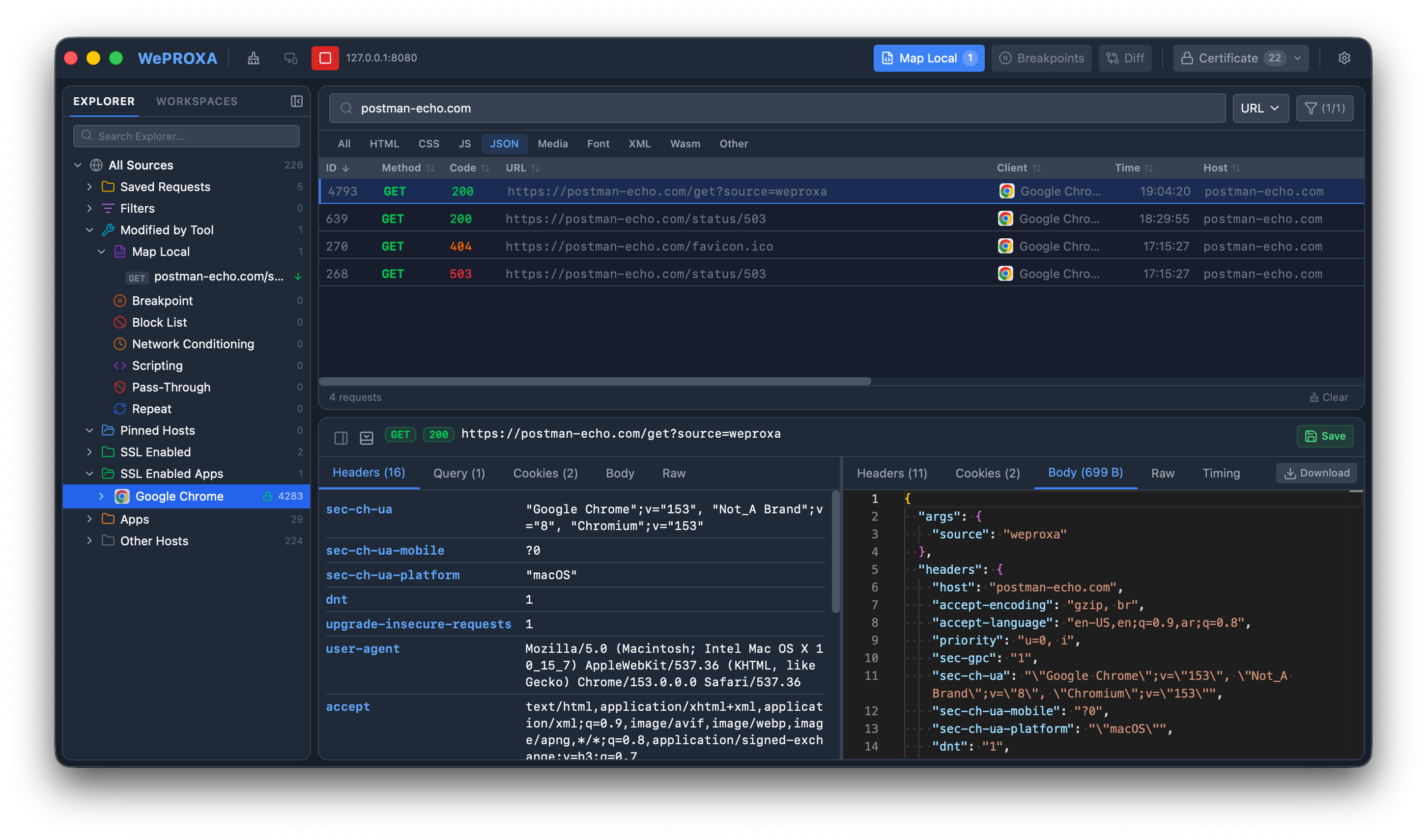Select request 268 with status 503
Image resolution: width=1427 pixels, height=840 pixels.
click(x=840, y=274)
